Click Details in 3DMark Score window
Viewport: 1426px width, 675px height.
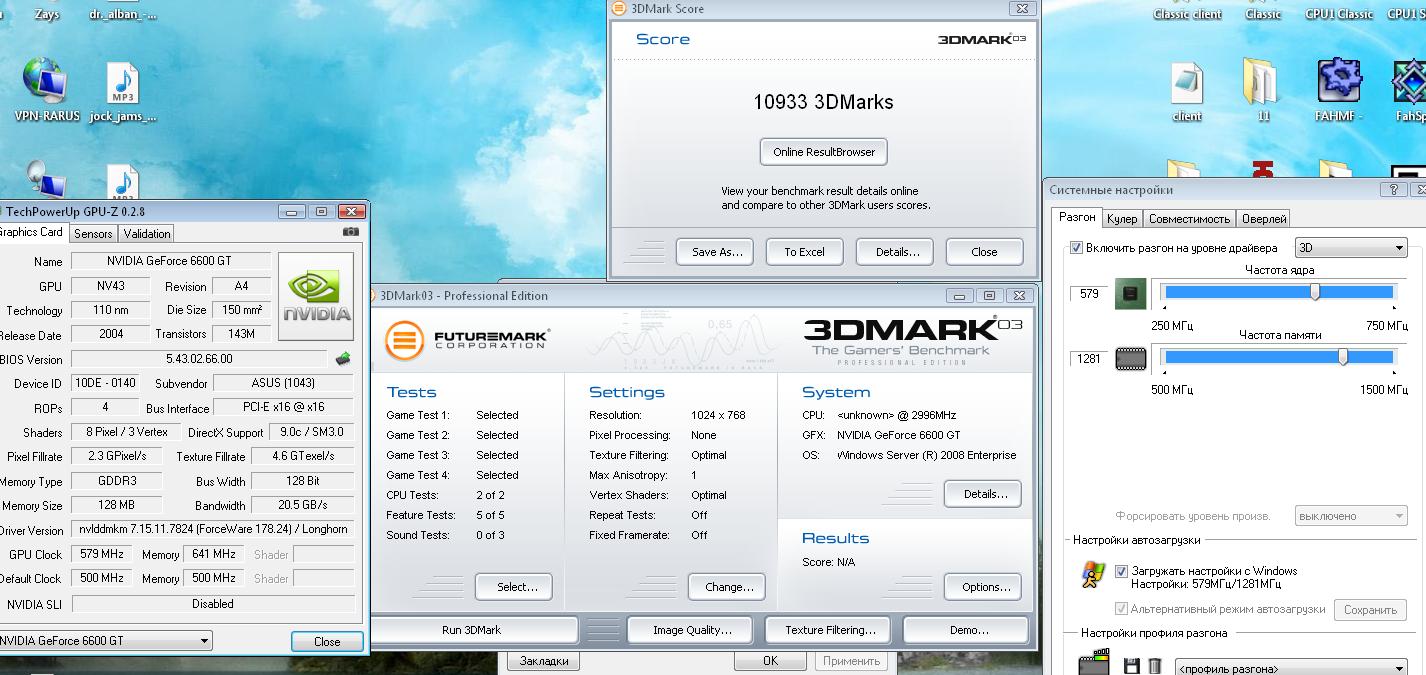tap(897, 252)
